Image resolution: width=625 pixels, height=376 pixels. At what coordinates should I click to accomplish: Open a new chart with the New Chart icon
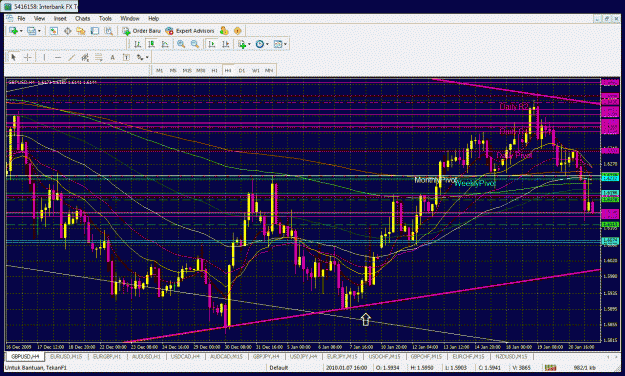pyautogui.click(x=13, y=31)
